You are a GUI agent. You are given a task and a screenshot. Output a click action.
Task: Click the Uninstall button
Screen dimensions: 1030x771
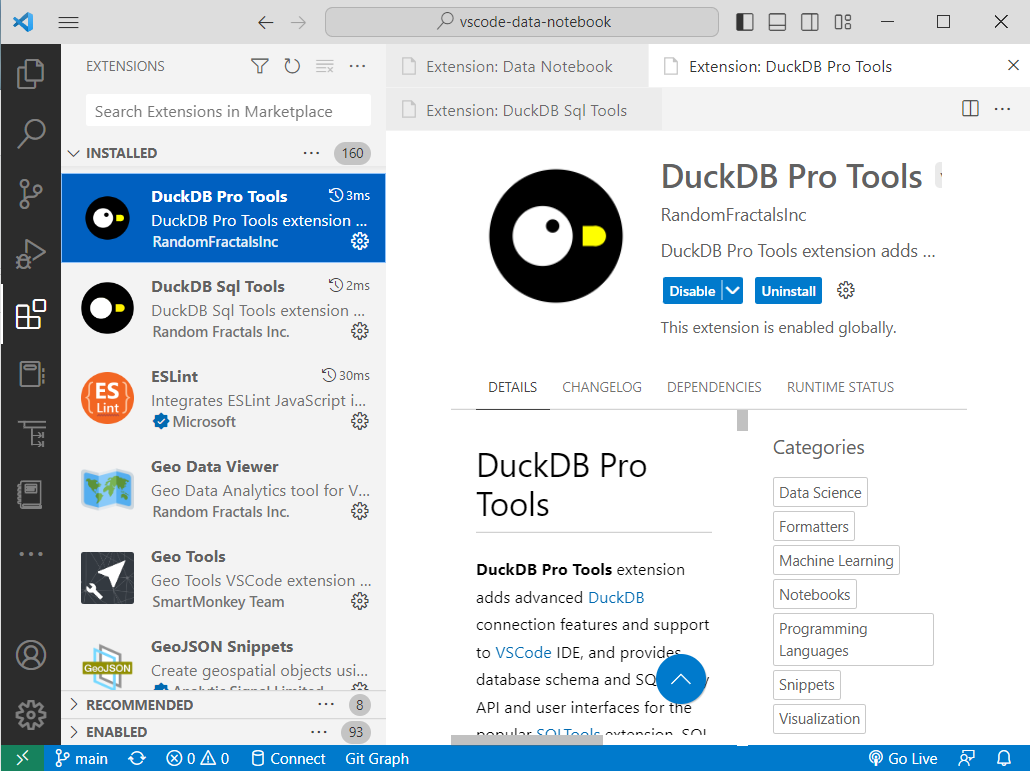pyautogui.click(x=788, y=291)
